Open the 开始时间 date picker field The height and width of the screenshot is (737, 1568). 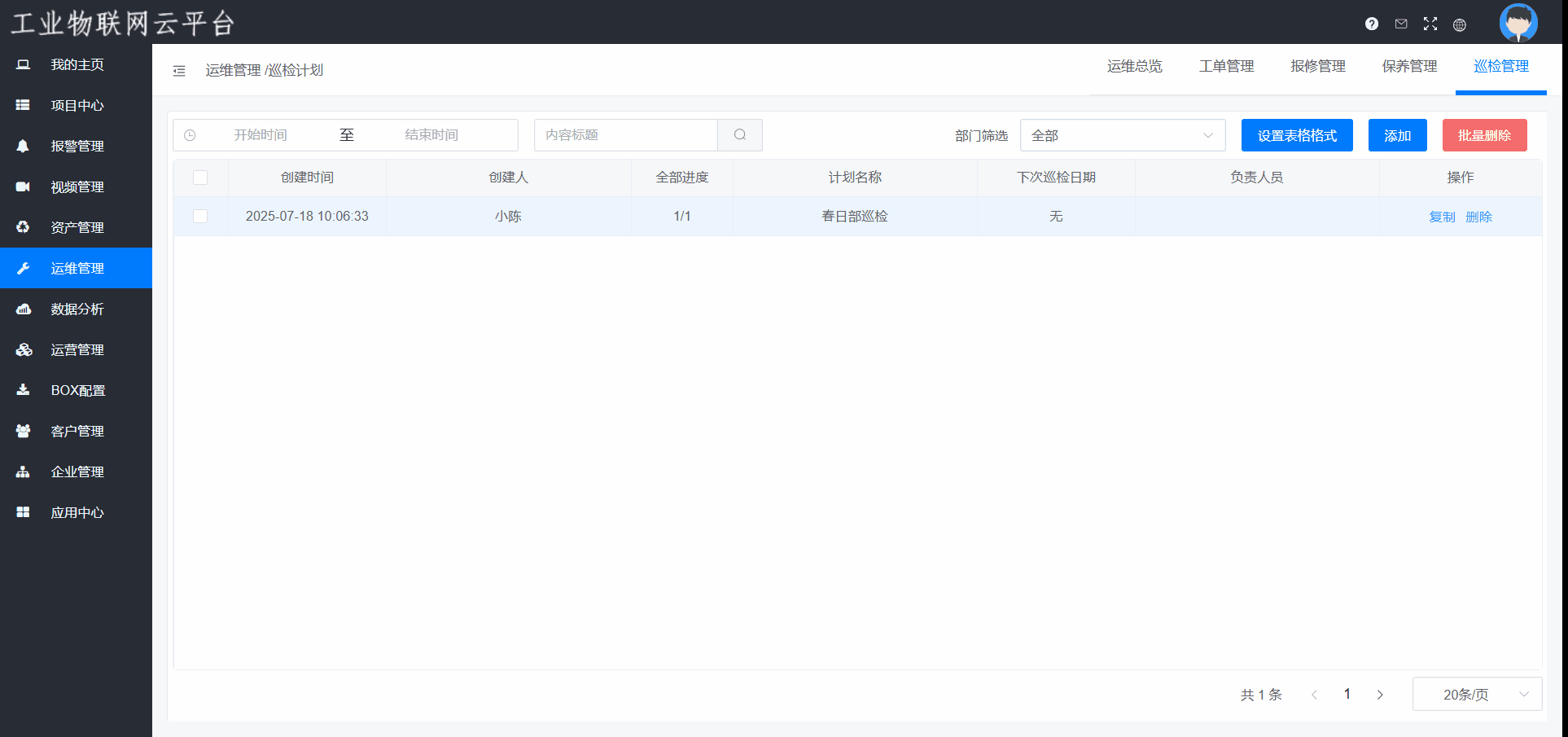pos(261,135)
